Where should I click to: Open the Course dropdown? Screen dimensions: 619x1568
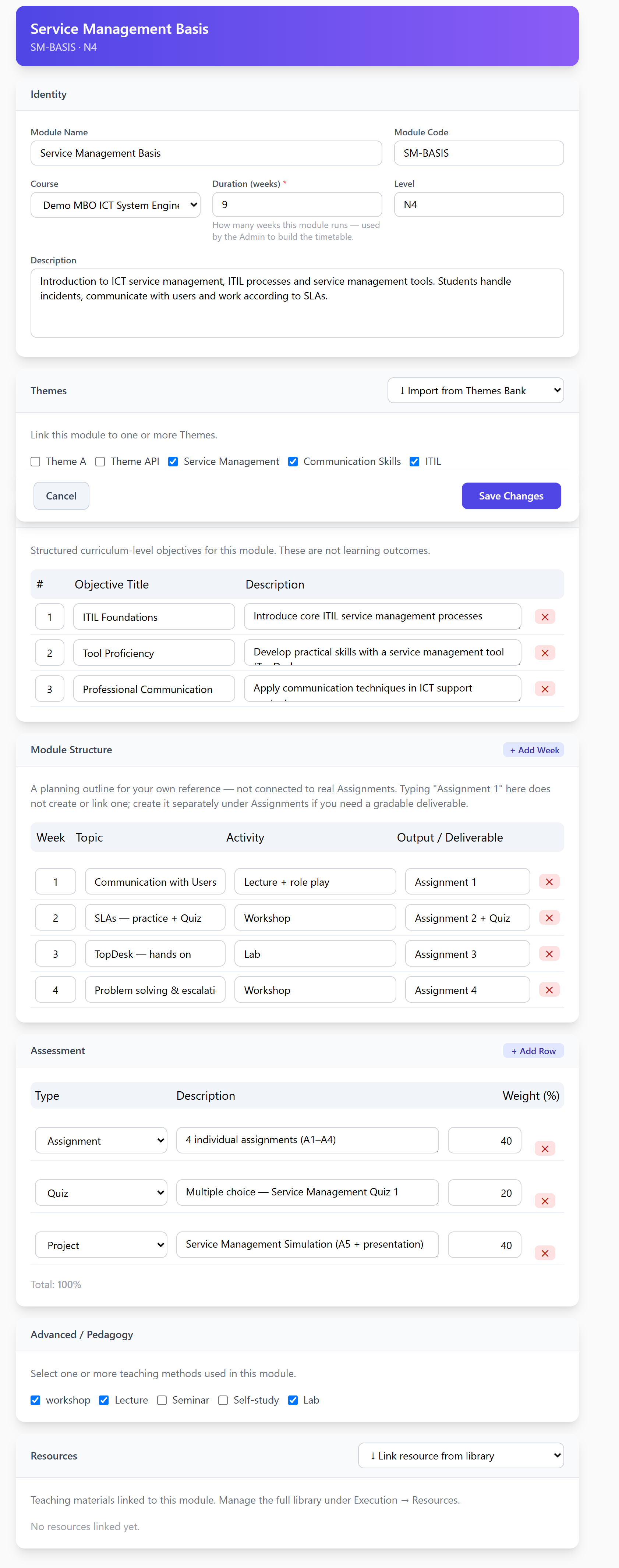[116, 205]
